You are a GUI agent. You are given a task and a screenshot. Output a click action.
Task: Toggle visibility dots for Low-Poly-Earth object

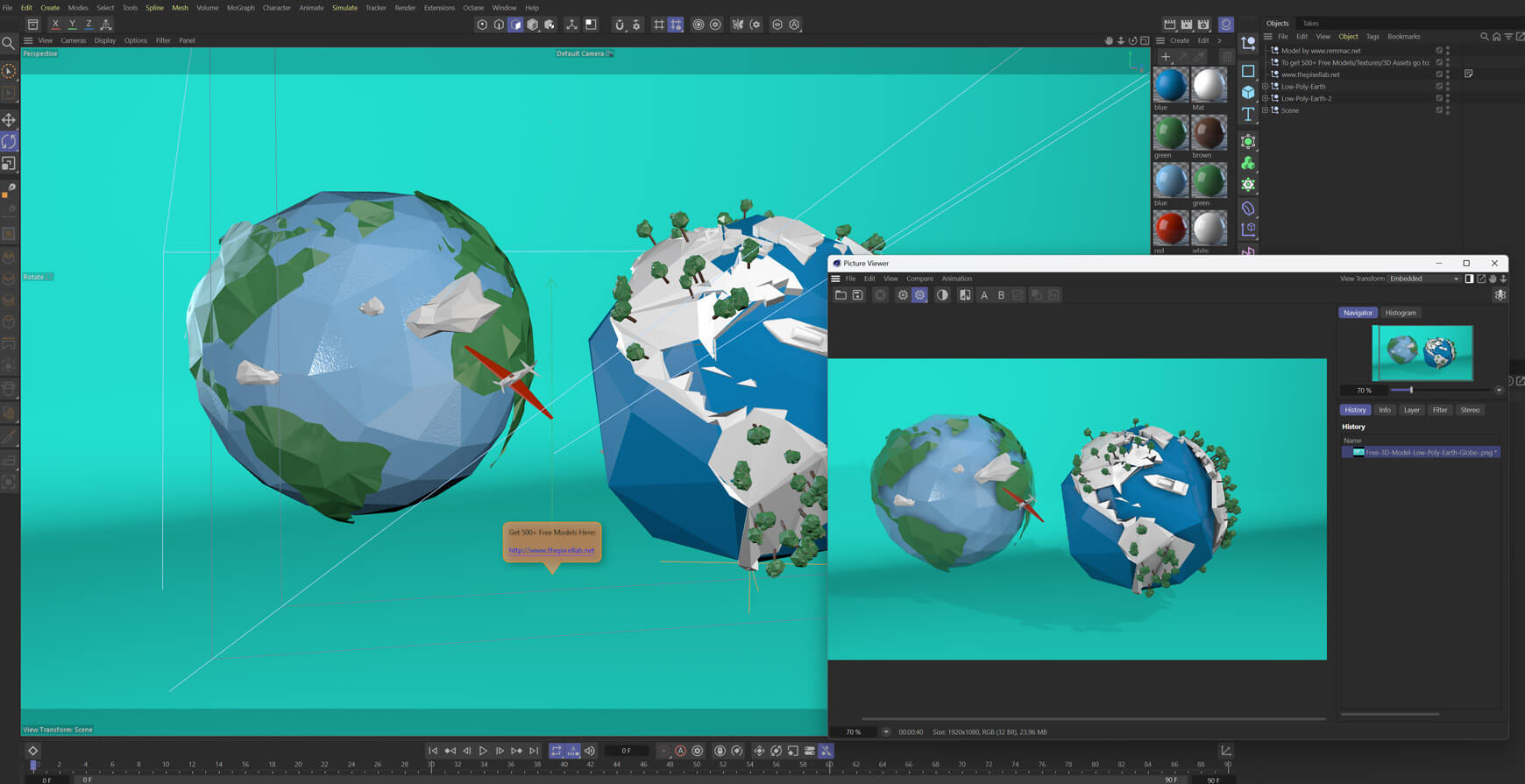[x=1447, y=87]
